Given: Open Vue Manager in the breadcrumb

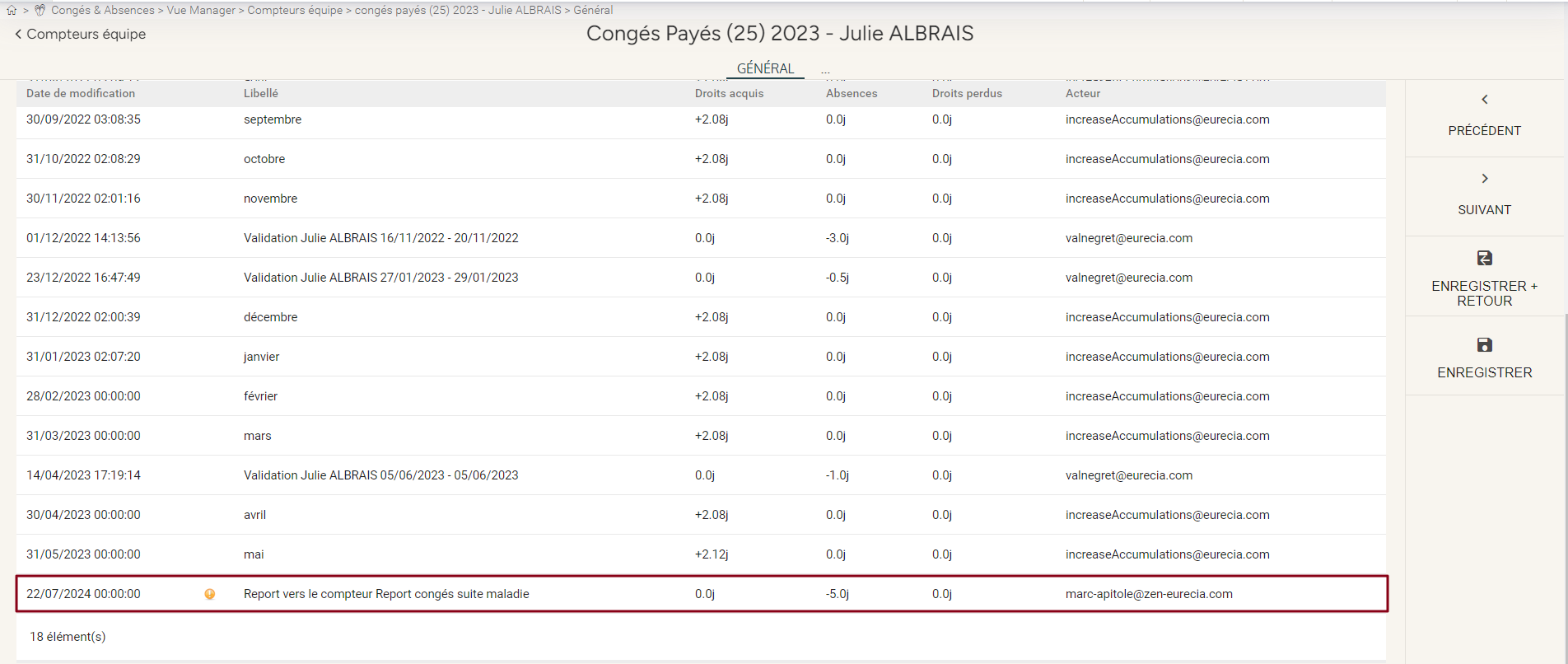Looking at the screenshot, I should 201,11.
